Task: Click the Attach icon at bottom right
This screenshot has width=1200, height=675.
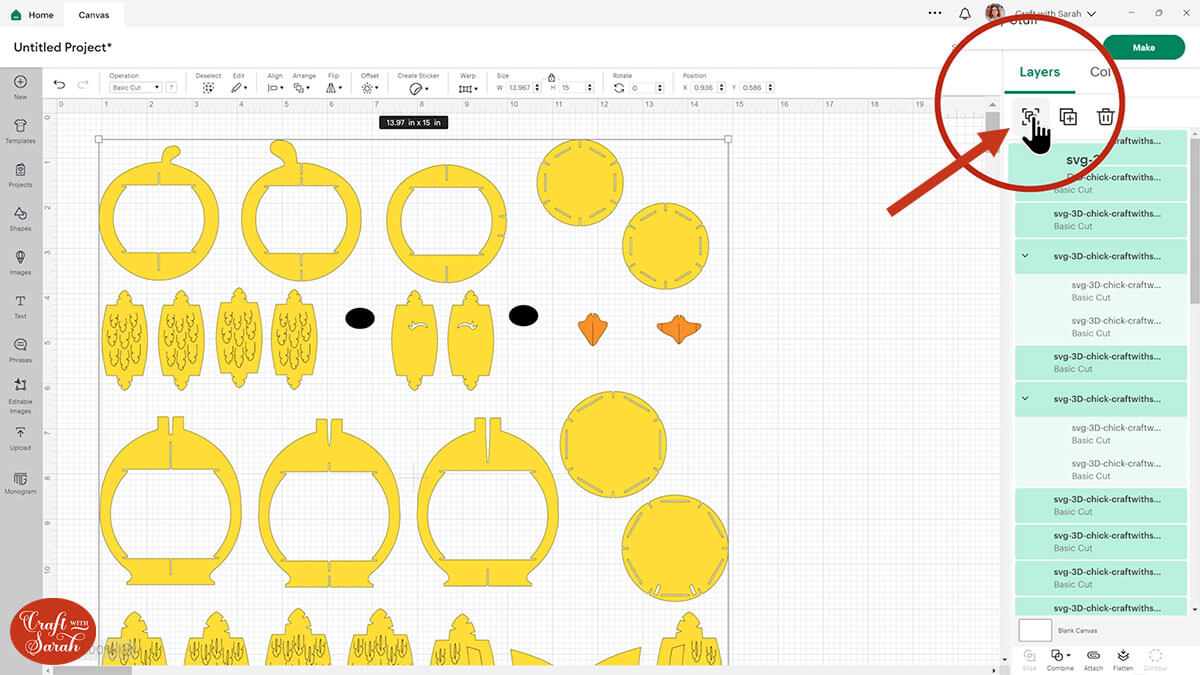Action: click(1093, 657)
